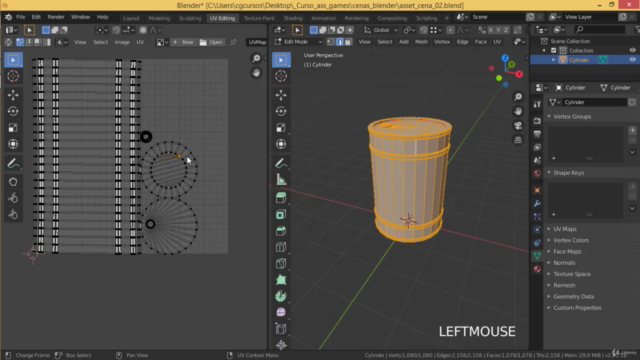Open the Vertex menu in 3D viewport
640x360 pixels.
click(442, 42)
